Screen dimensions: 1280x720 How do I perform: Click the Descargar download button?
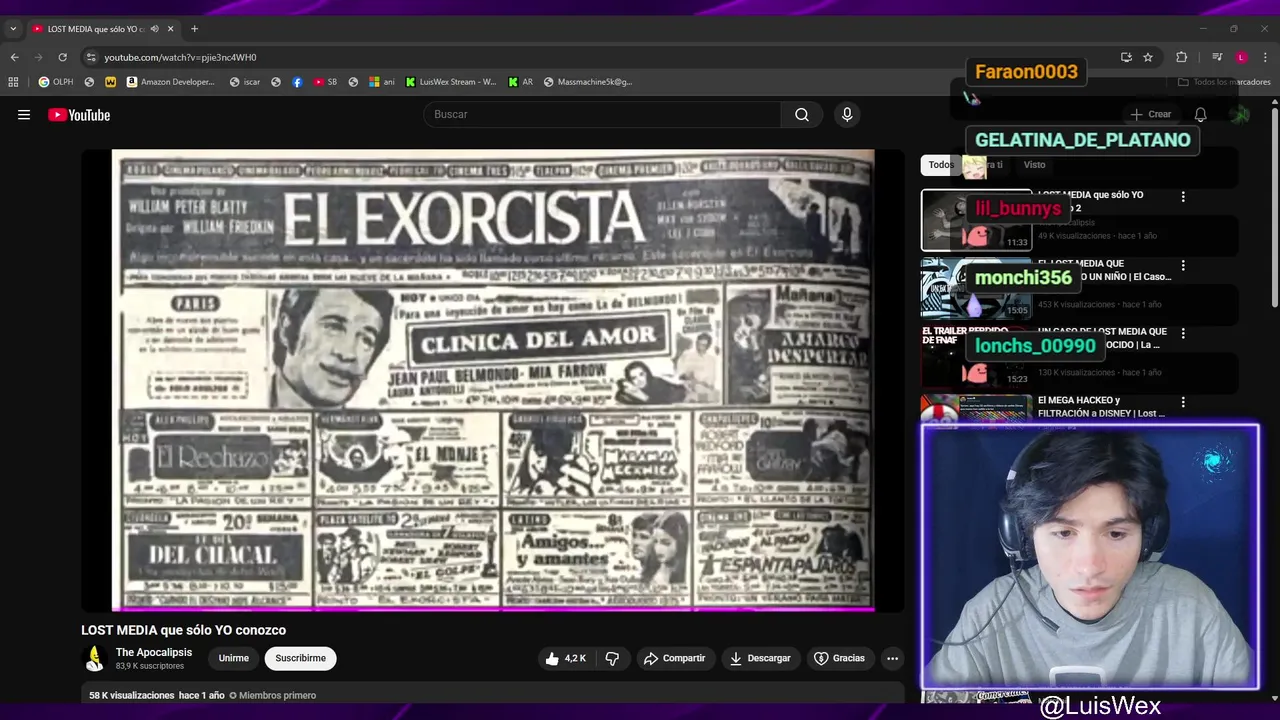tap(760, 658)
